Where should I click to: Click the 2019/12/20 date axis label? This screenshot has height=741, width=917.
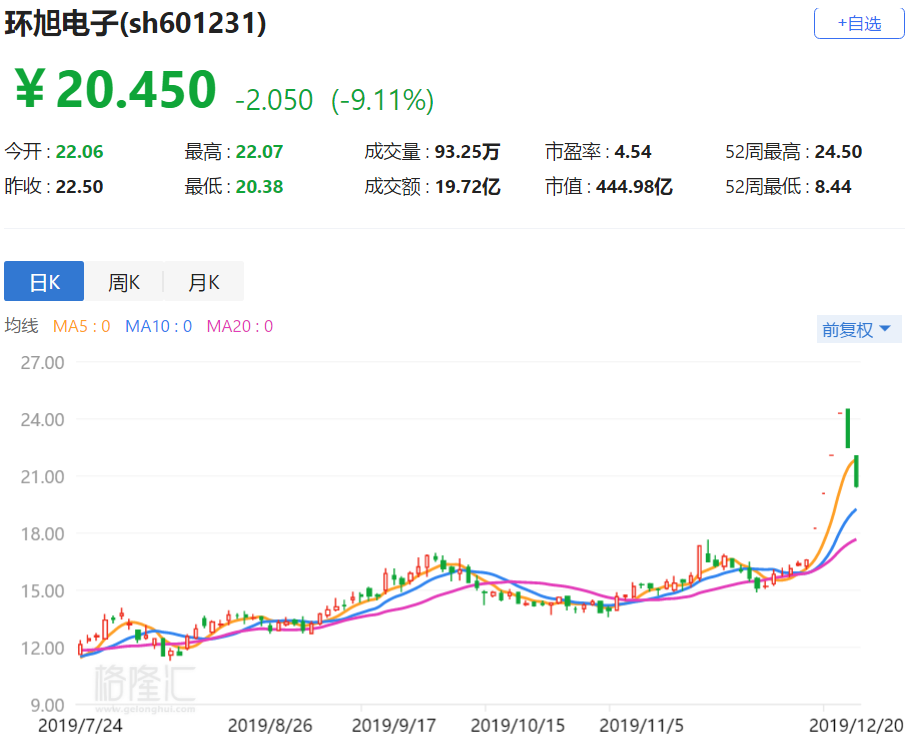(x=856, y=726)
